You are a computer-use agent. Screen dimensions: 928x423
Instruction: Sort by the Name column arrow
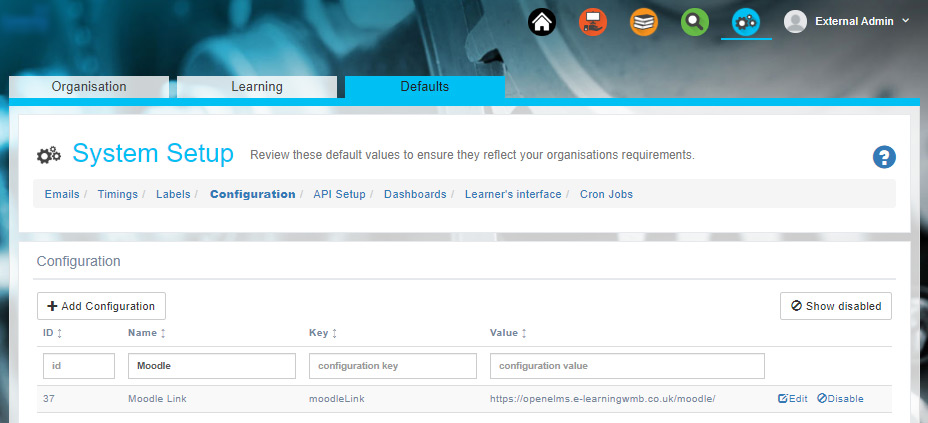163,333
